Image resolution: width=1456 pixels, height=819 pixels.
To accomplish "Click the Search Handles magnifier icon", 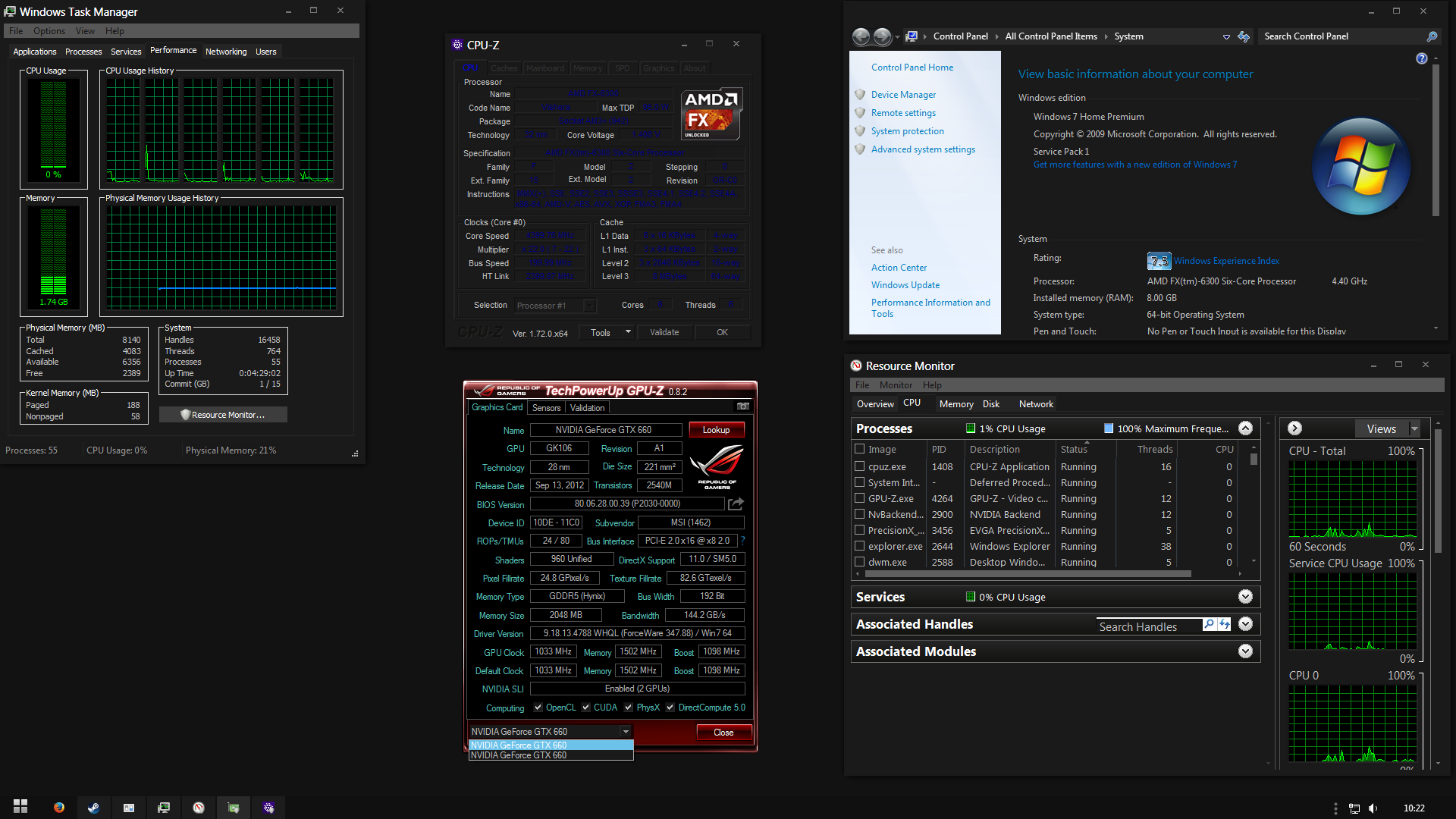I will coord(1209,624).
